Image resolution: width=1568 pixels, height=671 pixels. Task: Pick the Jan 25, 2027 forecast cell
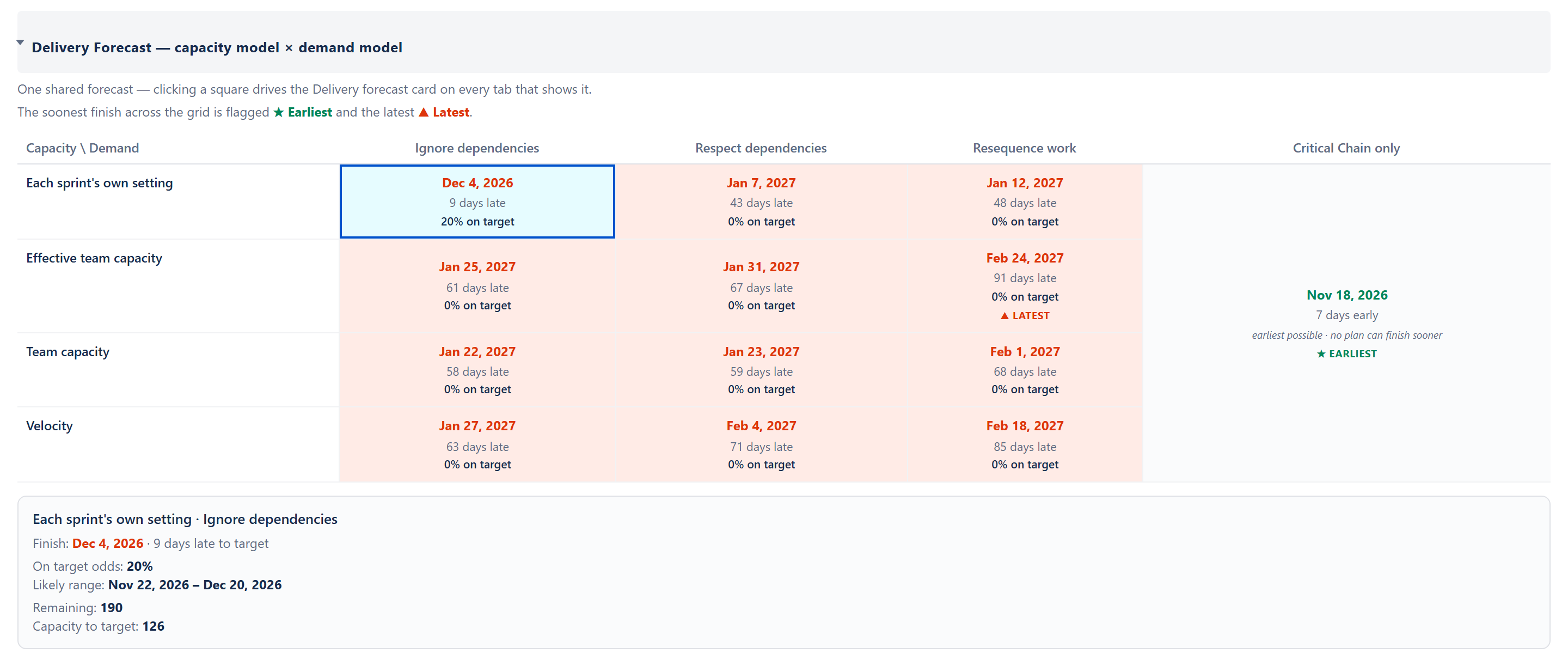pyautogui.click(x=477, y=285)
